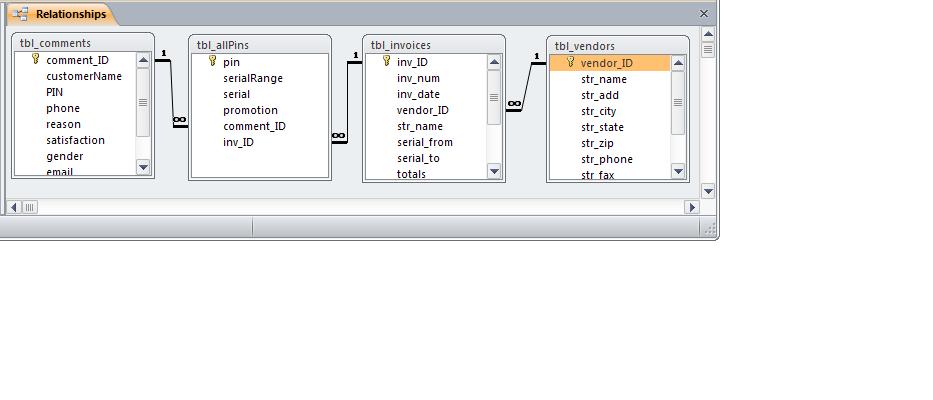The image size is (933, 400).
Task: Select the str_phone field
Action: click(607, 160)
